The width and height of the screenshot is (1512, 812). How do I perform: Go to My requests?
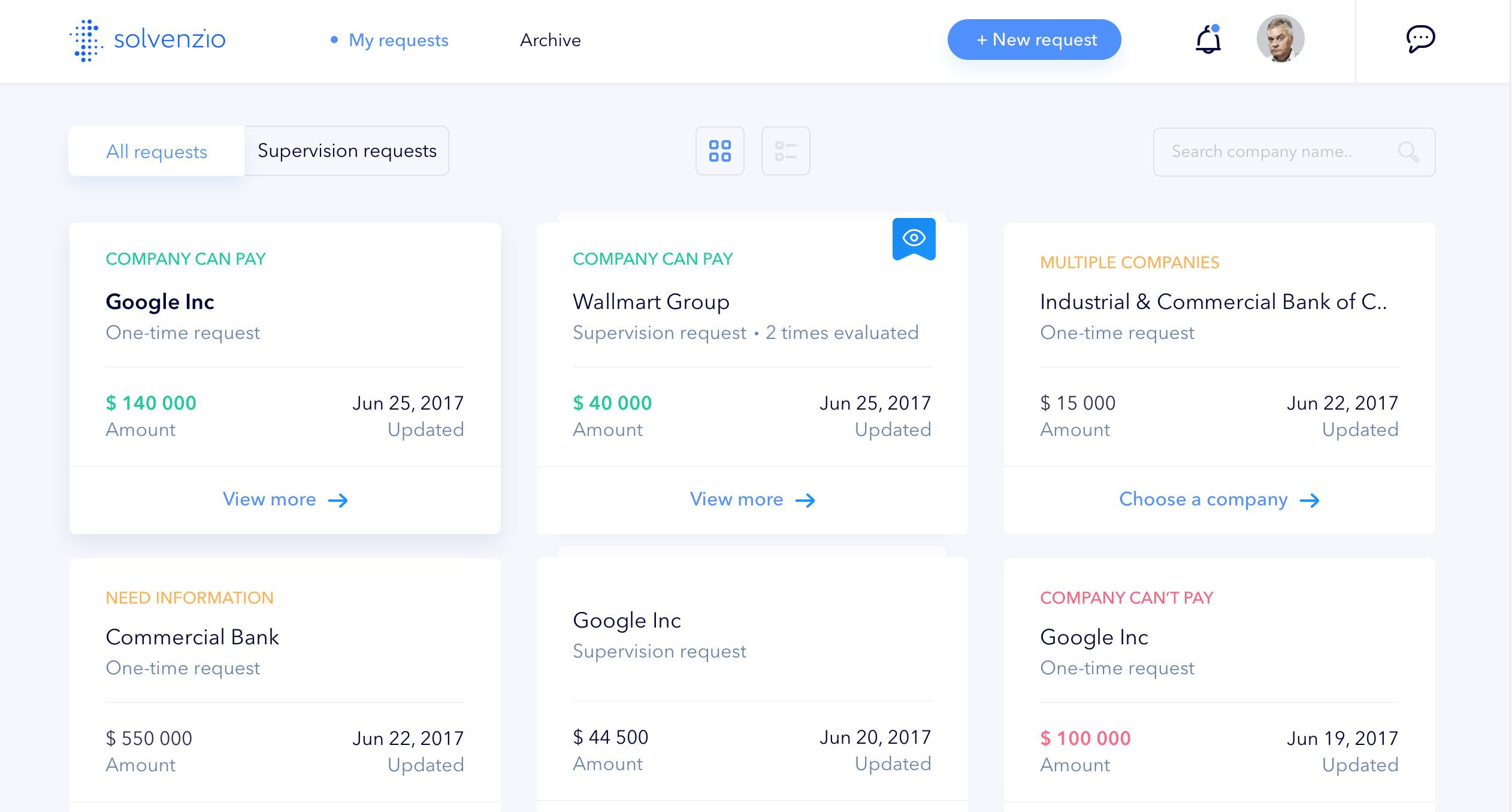pos(398,40)
